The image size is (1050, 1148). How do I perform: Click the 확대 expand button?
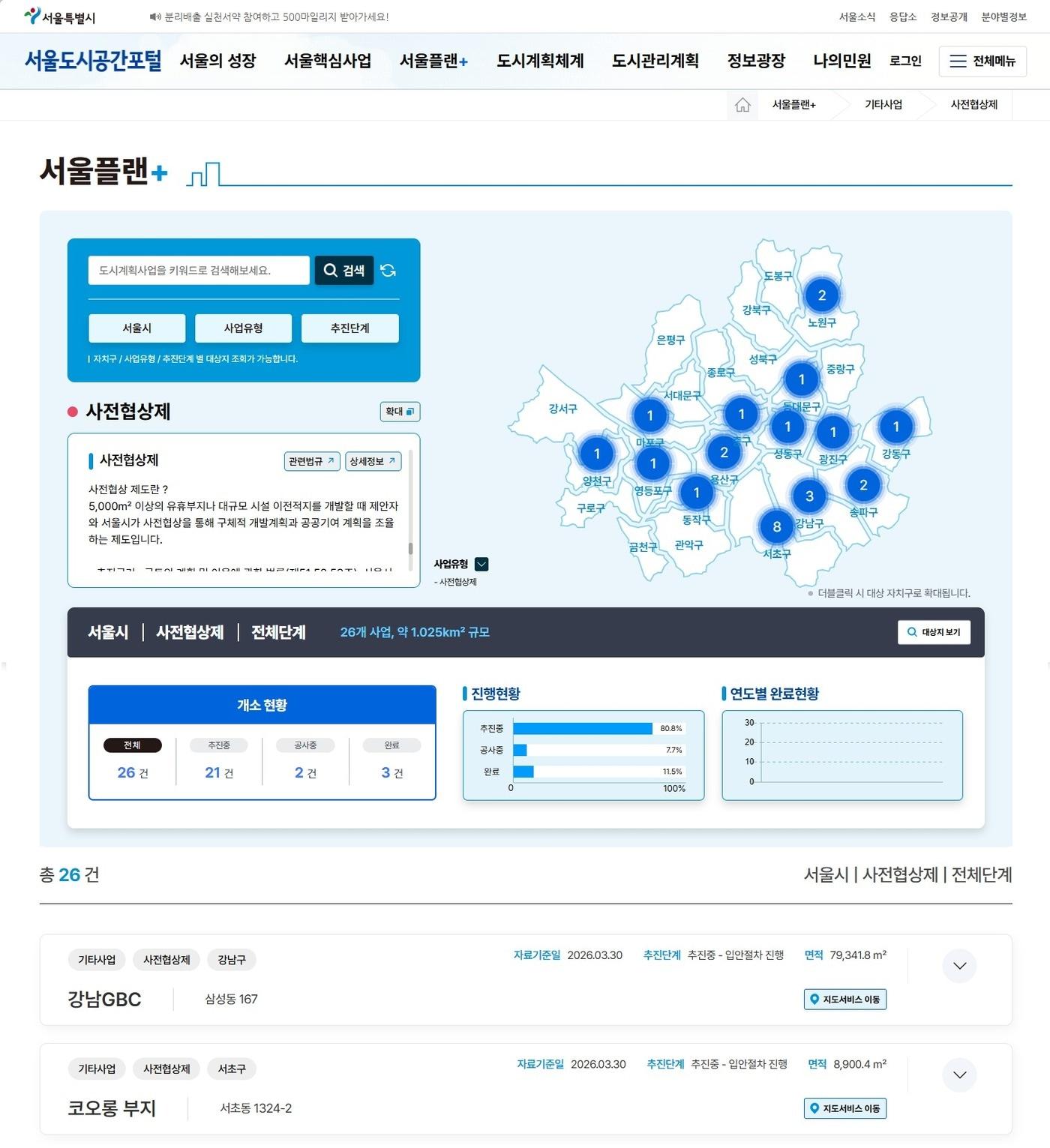click(400, 412)
